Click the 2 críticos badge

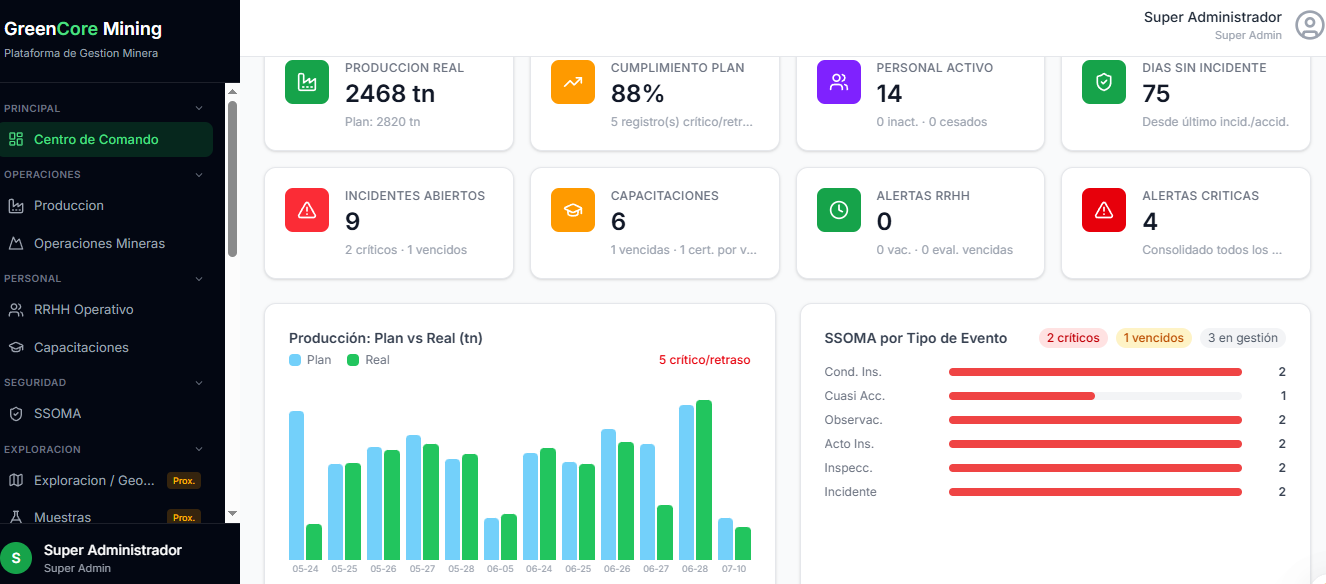click(1073, 338)
